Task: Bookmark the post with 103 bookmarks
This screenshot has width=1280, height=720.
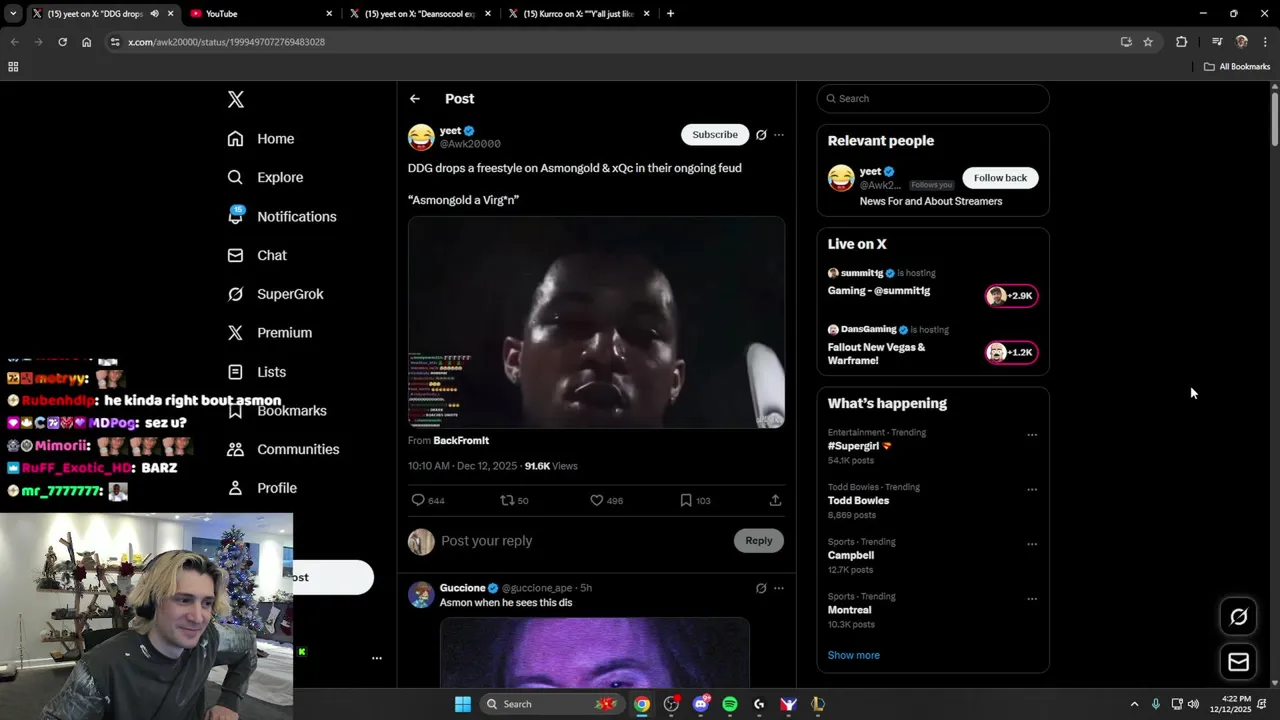Action: coord(695,500)
